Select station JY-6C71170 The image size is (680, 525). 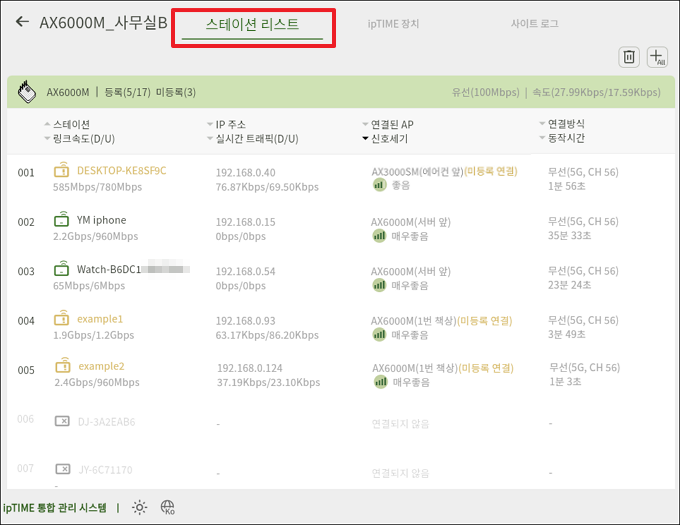tap(105, 470)
